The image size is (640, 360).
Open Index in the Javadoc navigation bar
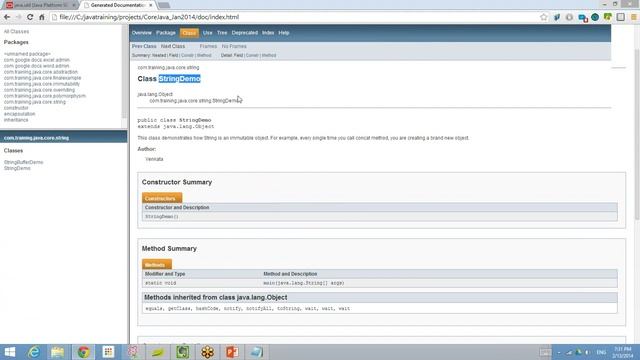tap(268, 33)
